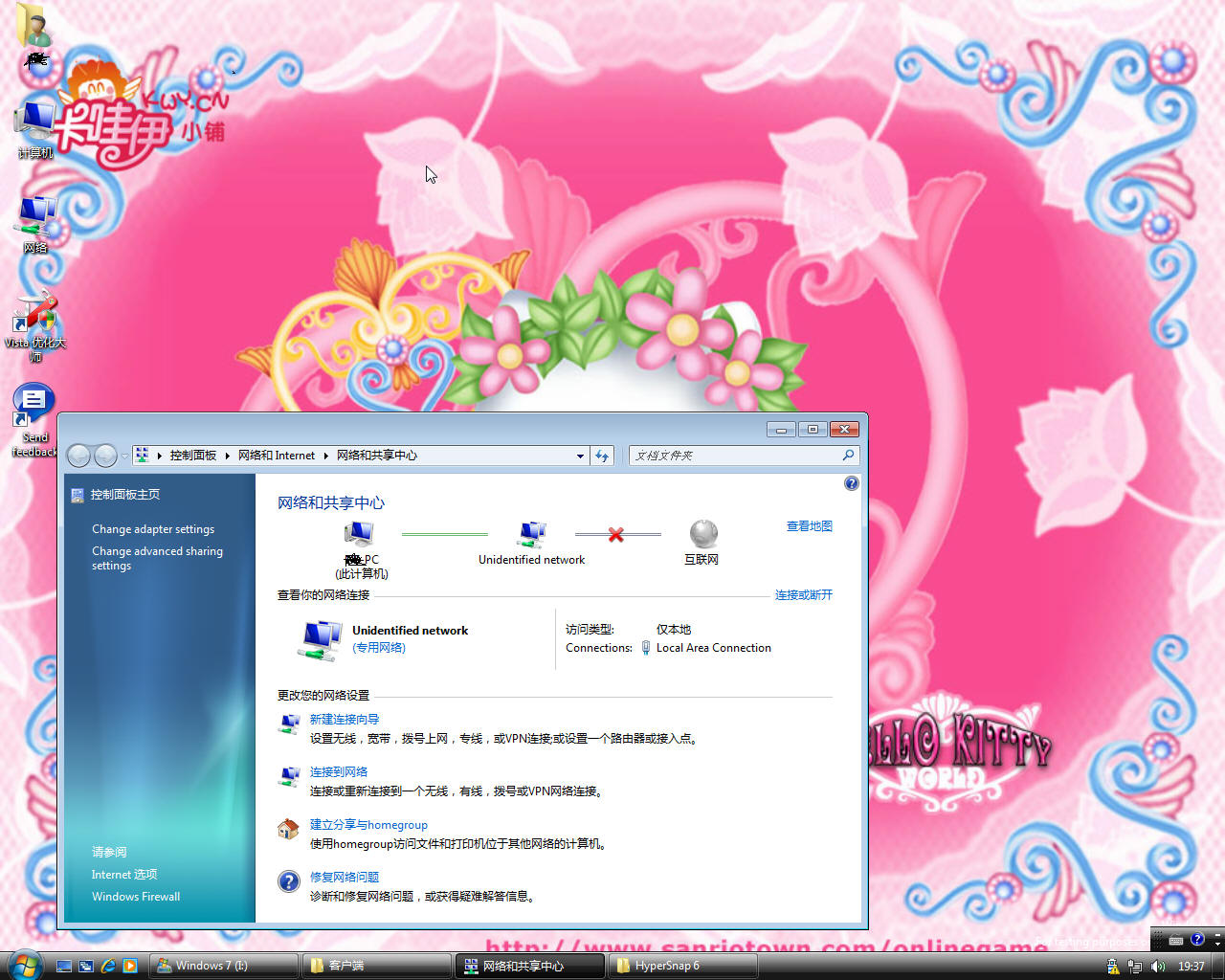Click the security warning tray icon

(x=1113, y=967)
